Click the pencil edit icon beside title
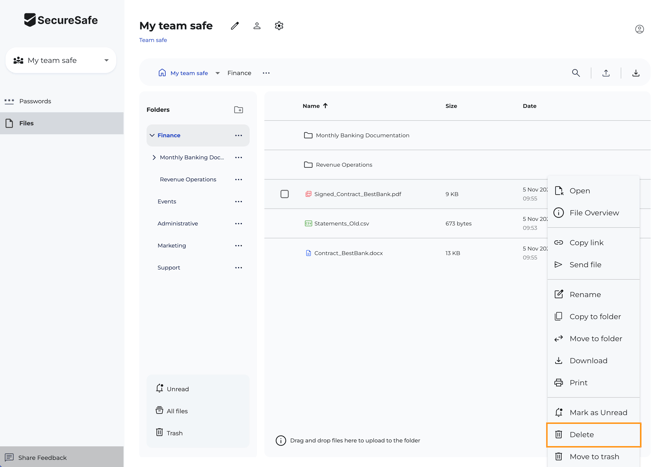670x467 pixels. tap(235, 26)
